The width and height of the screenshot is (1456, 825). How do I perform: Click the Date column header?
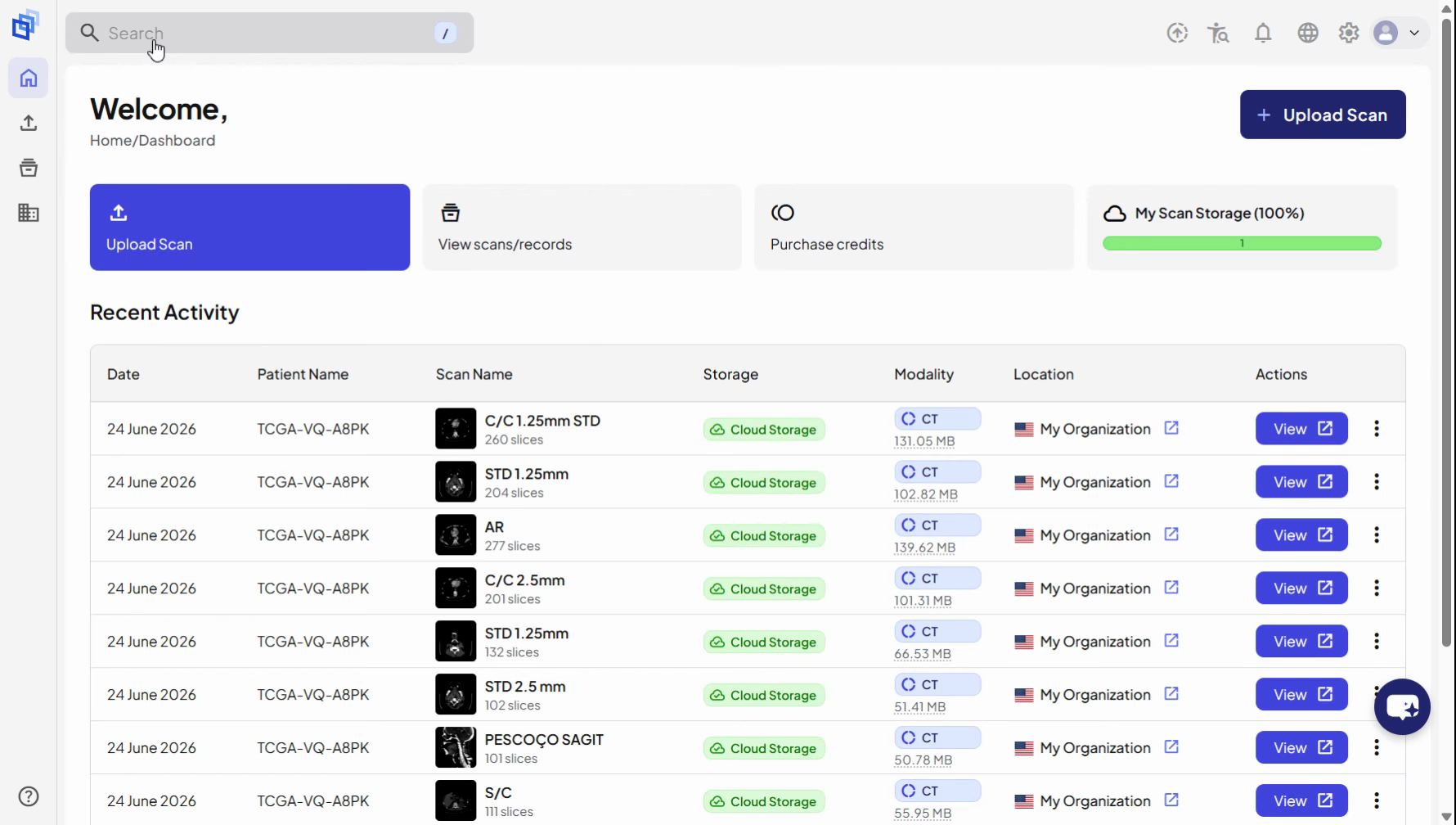click(x=124, y=374)
